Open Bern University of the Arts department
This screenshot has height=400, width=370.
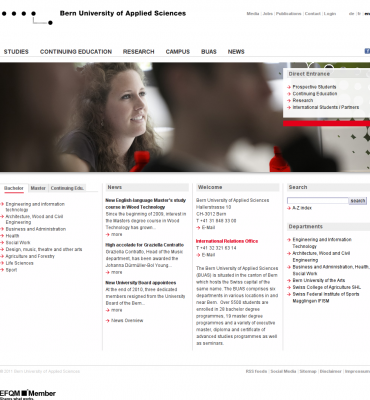tap(319, 280)
